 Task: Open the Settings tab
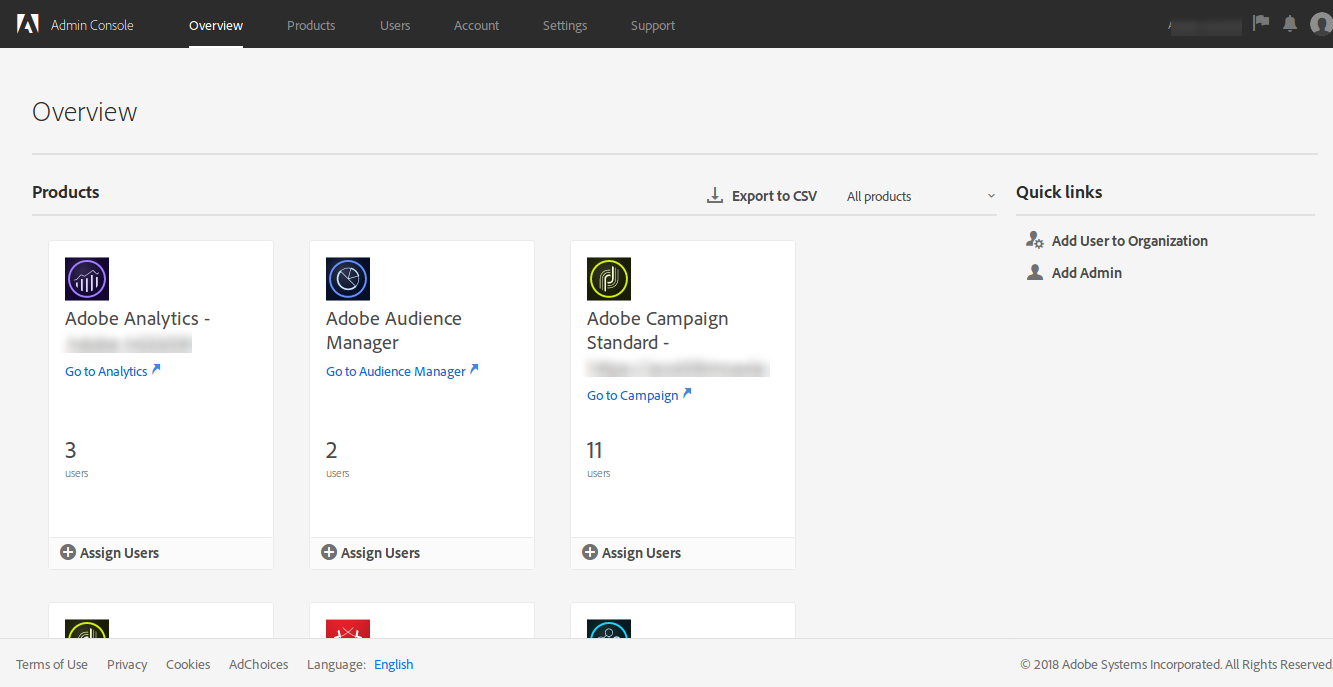pyautogui.click(x=565, y=25)
